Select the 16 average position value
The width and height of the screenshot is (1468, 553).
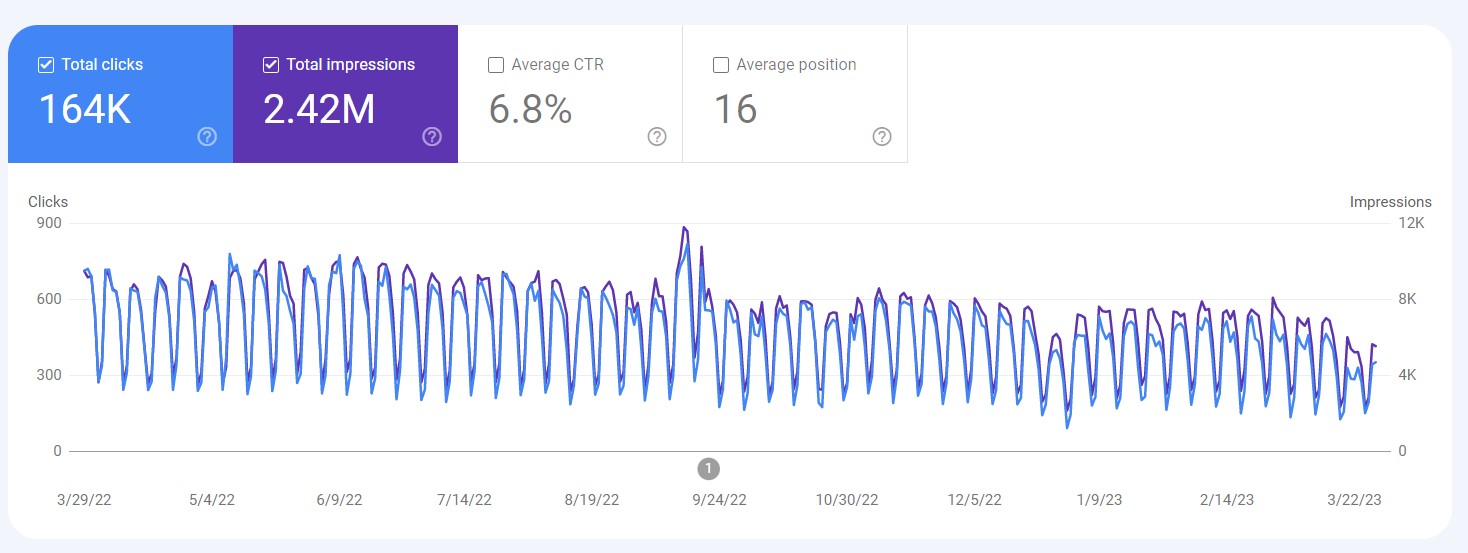pos(735,109)
